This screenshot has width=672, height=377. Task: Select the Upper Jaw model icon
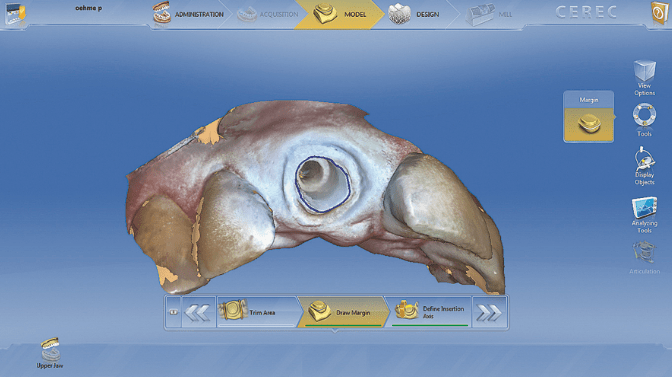pos(50,353)
